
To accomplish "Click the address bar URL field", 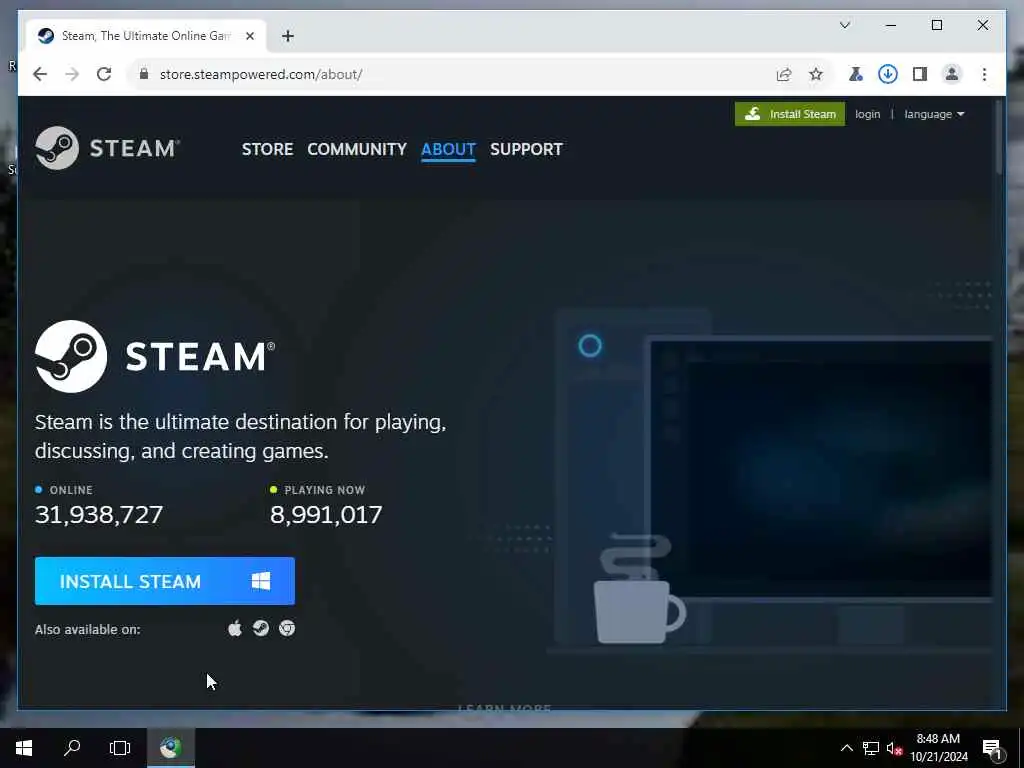I will [457, 74].
